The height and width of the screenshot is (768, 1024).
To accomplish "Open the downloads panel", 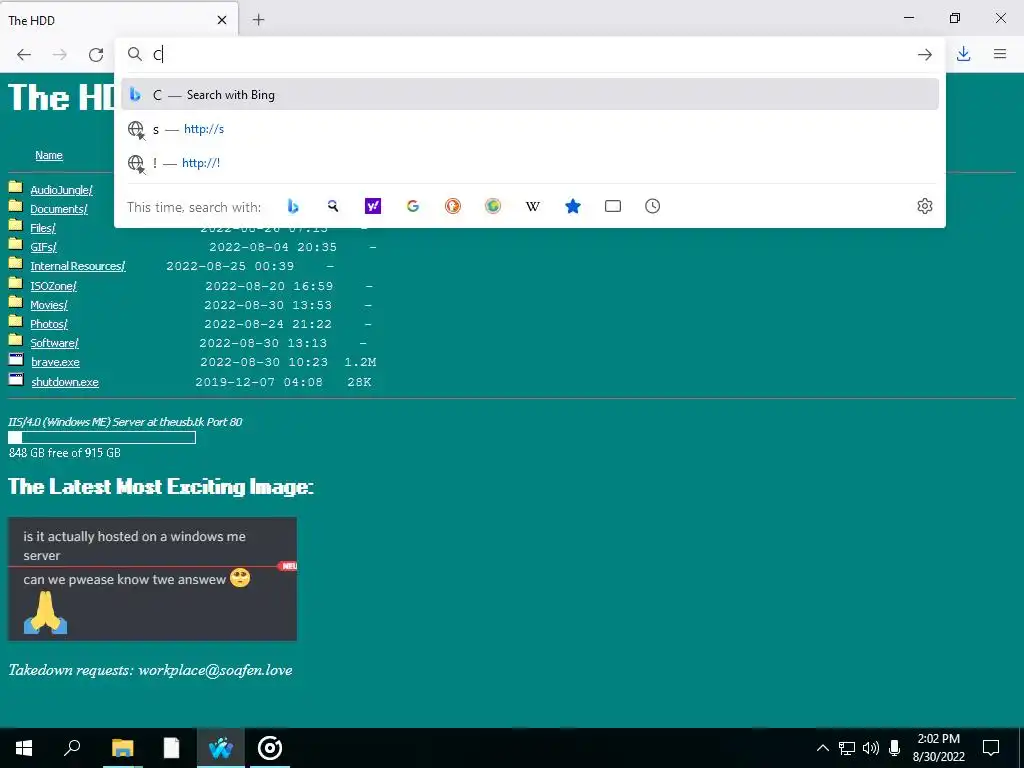I will 963,54.
